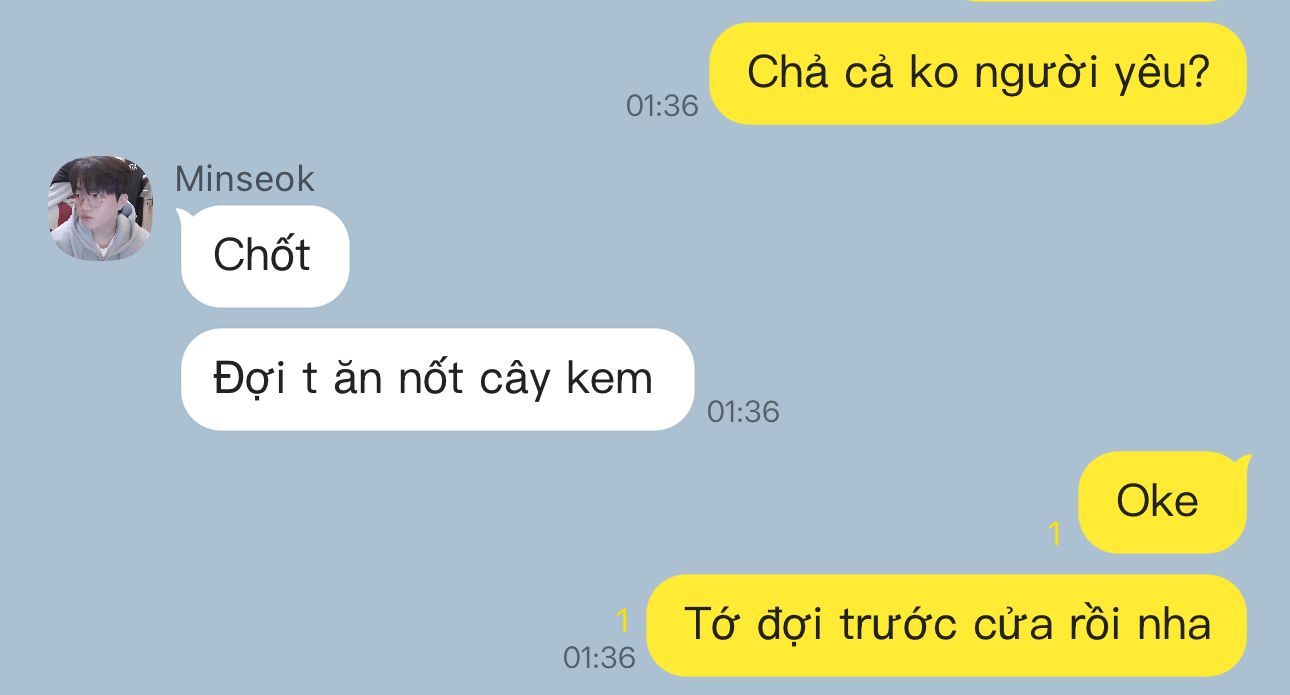Open Minseok's profile picture
This screenshot has width=1290, height=695.
101,208
